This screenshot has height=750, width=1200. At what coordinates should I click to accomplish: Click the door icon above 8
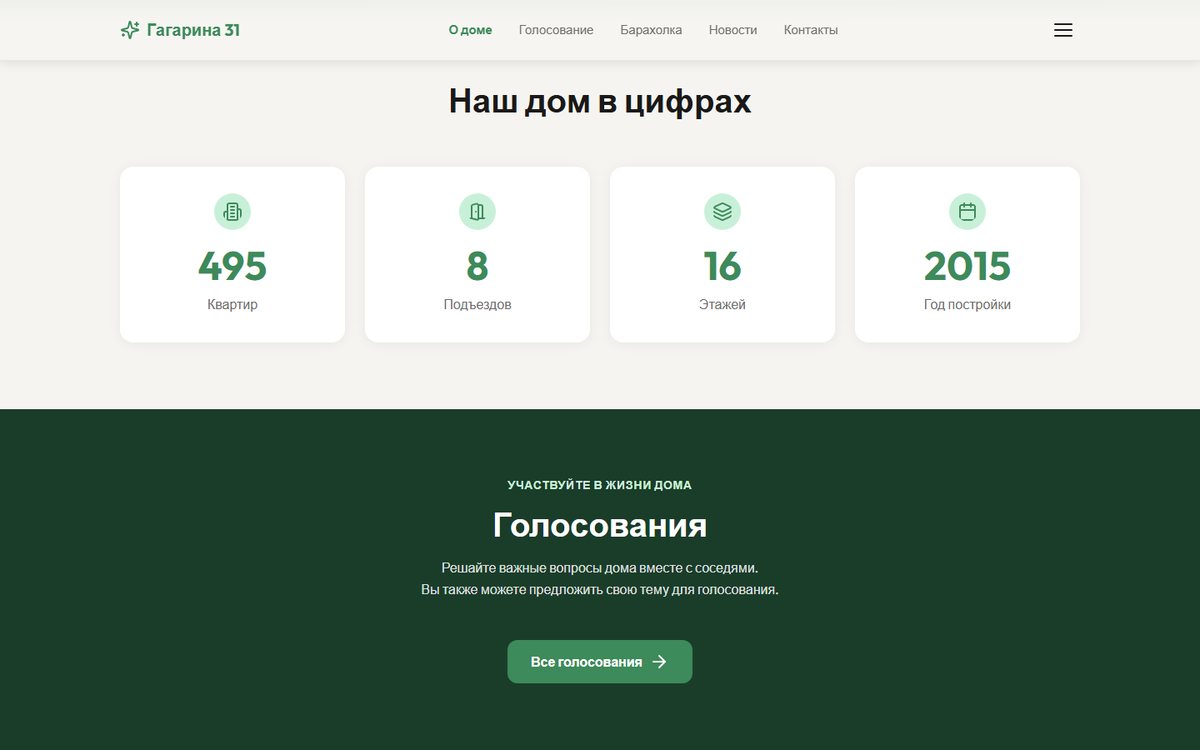click(477, 211)
